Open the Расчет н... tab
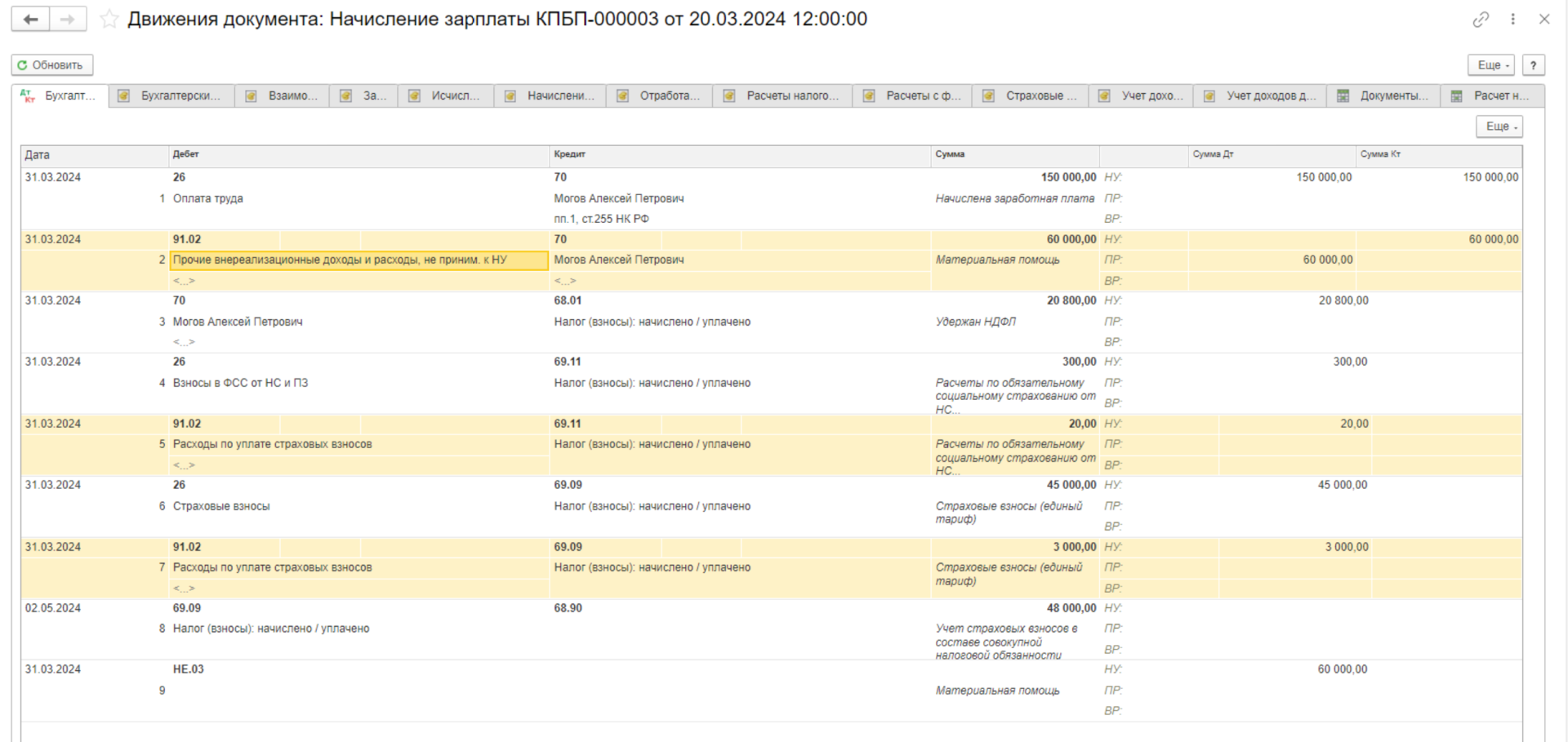Viewport: 1568px width, 742px height. click(x=1493, y=96)
